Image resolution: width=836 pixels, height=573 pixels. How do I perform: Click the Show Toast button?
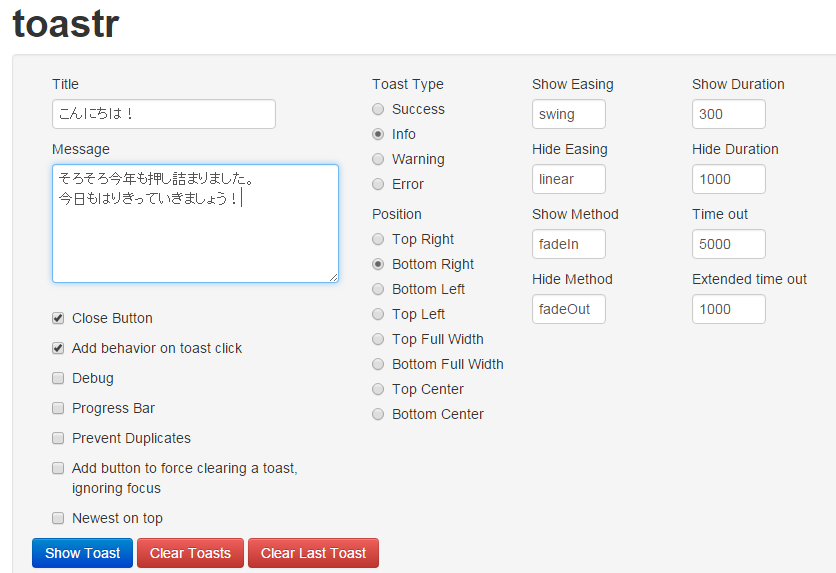(82, 553)
